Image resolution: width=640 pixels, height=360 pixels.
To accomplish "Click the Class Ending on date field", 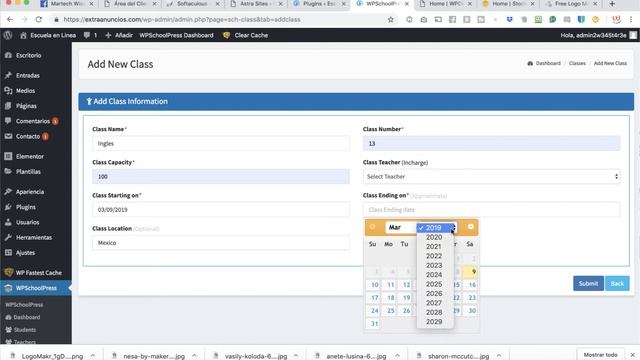I will click(491, 209).
